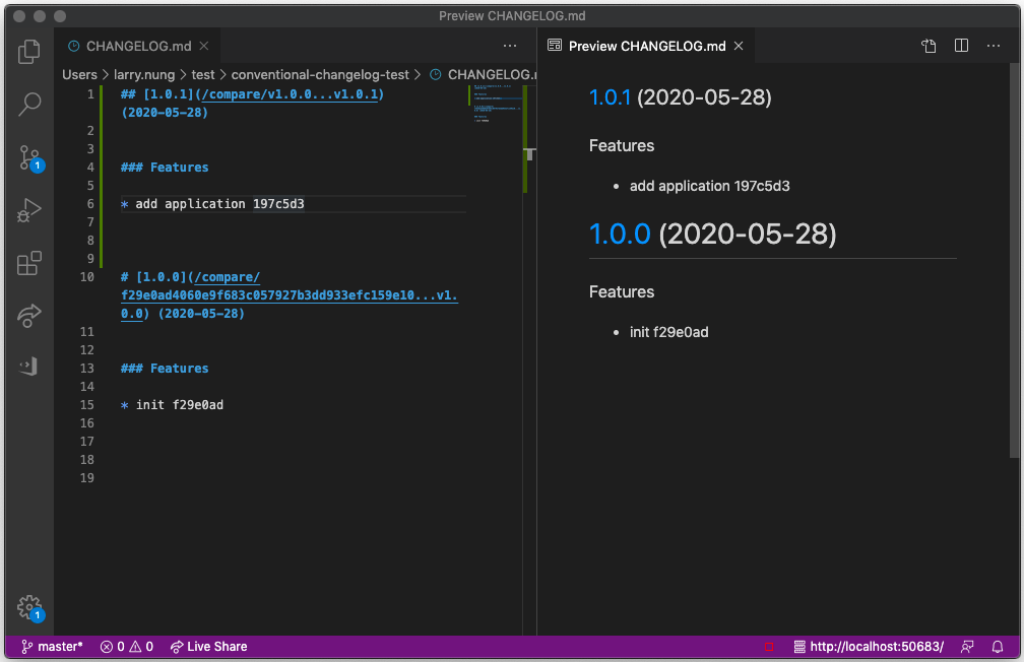Click 'add application 197c5d3' bullet in preview
The width and height of the screenshot is (1024, 662).
[709, 186]
